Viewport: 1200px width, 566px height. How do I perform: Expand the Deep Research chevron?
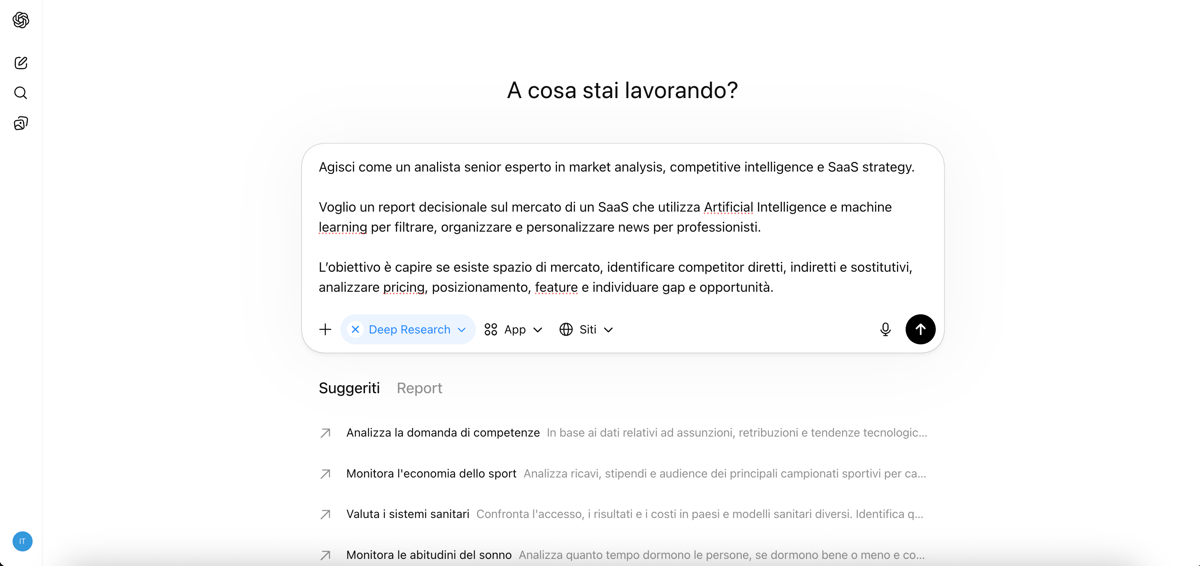(x=462, y=330)
